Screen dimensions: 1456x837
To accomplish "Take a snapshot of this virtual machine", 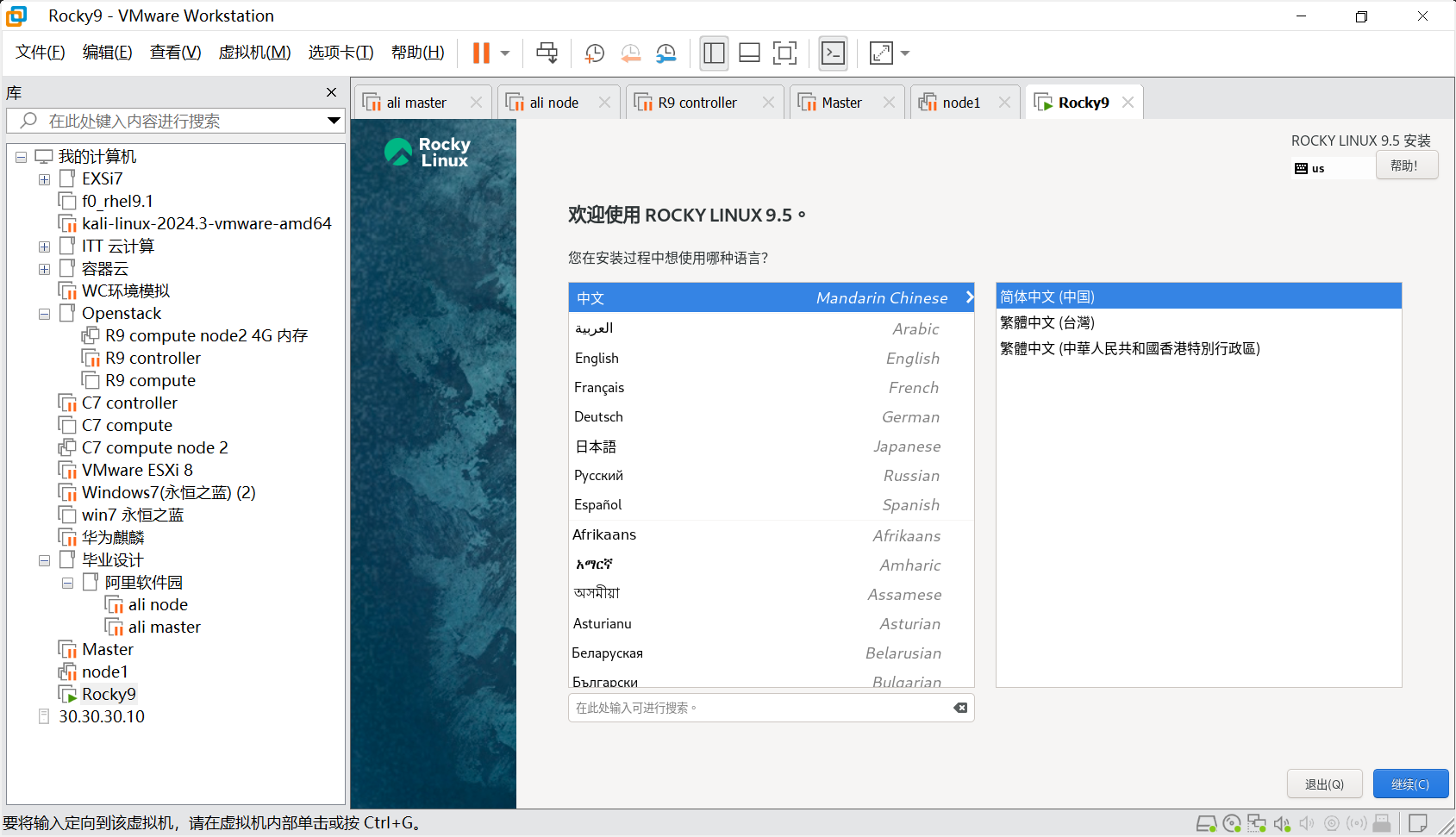I will coord(594,53).
